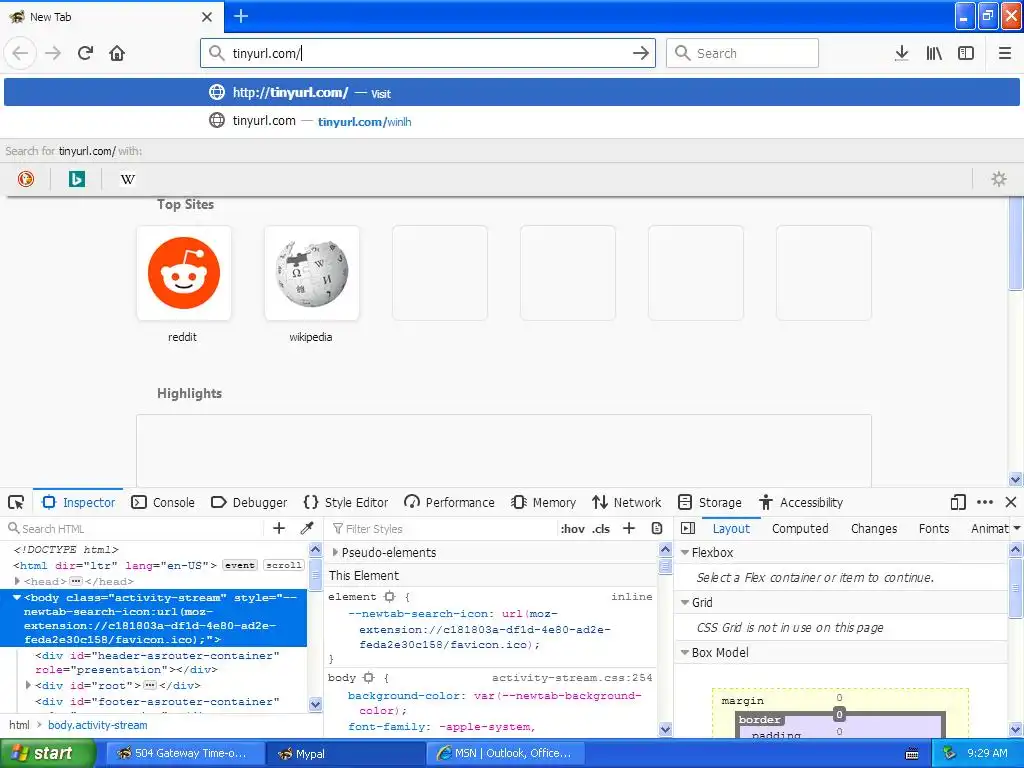Open the Library bookmarks menu
The width and height of the screenshot is (1024, 768).
tap(934, 53)
